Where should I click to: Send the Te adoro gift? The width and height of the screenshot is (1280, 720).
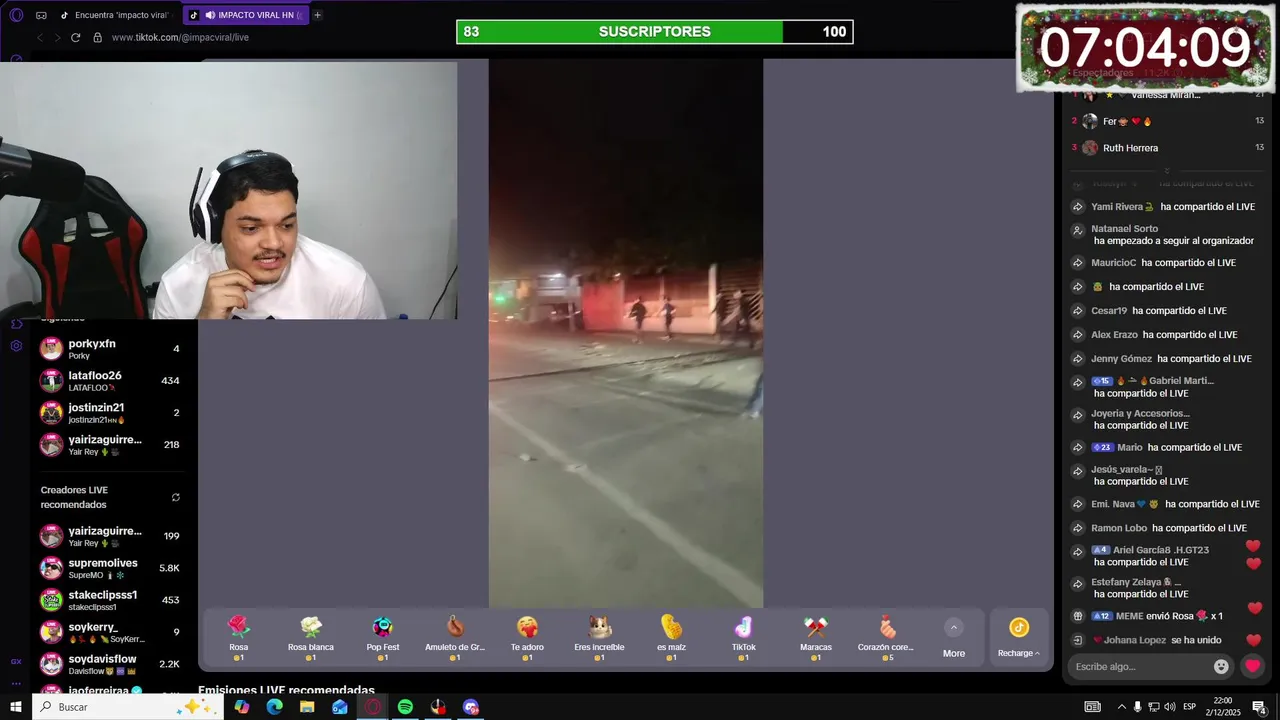[527, 638]
